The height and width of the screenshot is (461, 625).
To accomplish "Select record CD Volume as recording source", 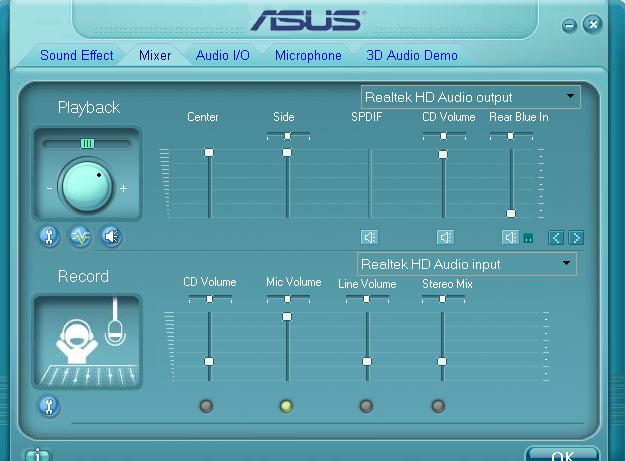I will (x=206, y=406).
